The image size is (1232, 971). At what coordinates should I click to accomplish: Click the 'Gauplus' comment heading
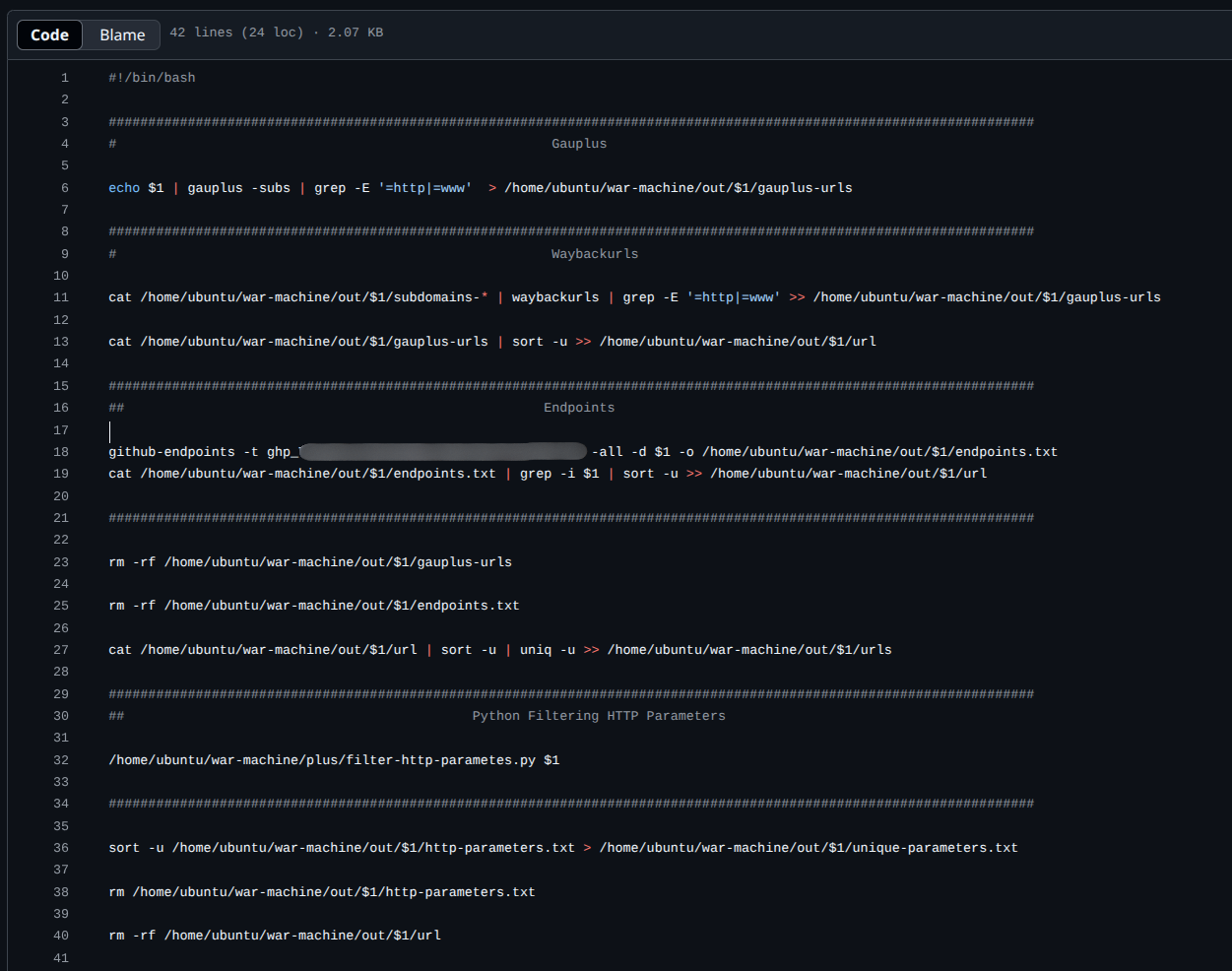(x=579, y=144)
